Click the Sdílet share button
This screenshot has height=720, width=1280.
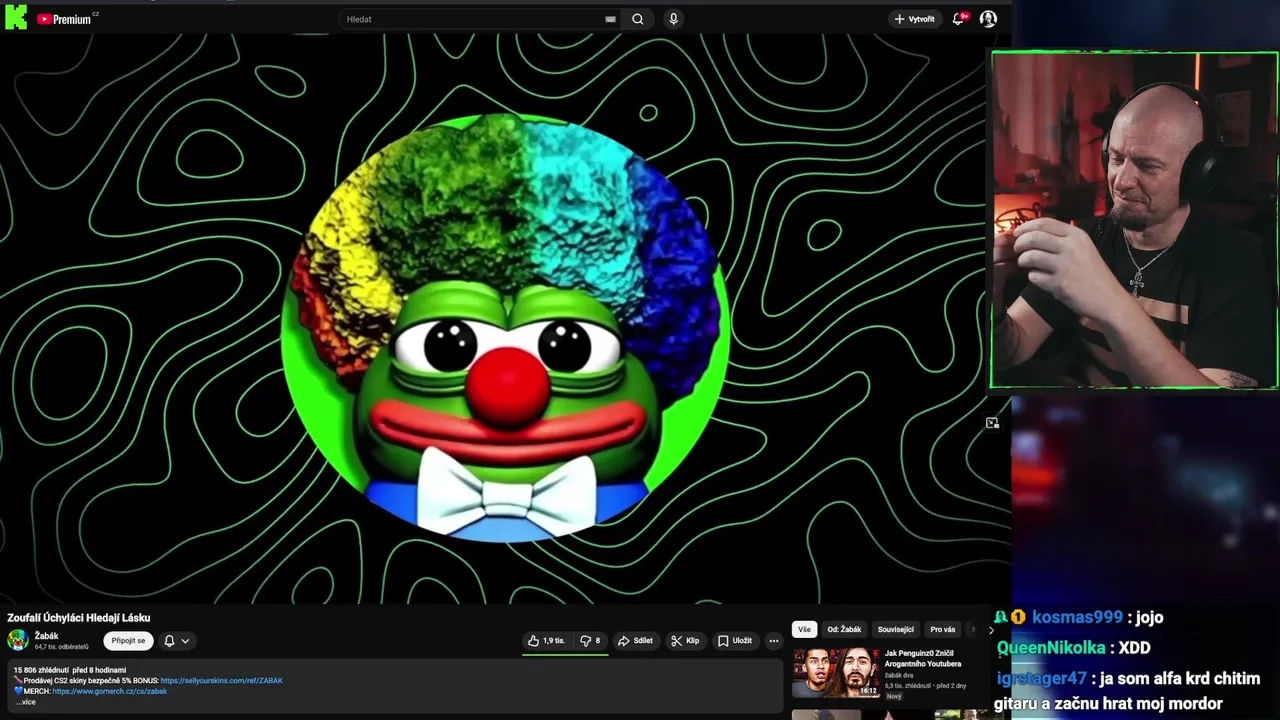[x=635, y=641]
